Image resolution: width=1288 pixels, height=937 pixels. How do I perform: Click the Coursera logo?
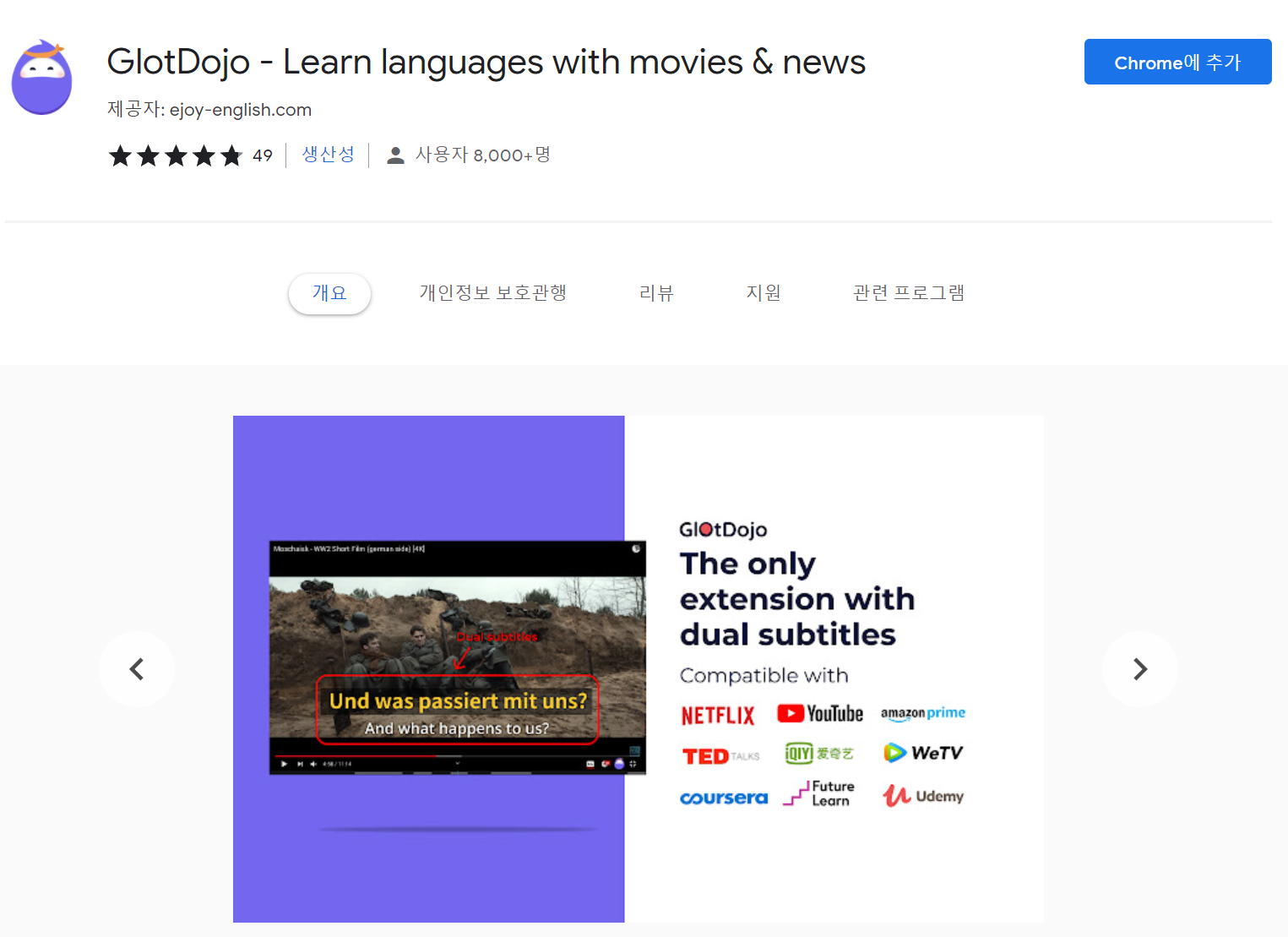pyautogui.click(x=724, y=798)
